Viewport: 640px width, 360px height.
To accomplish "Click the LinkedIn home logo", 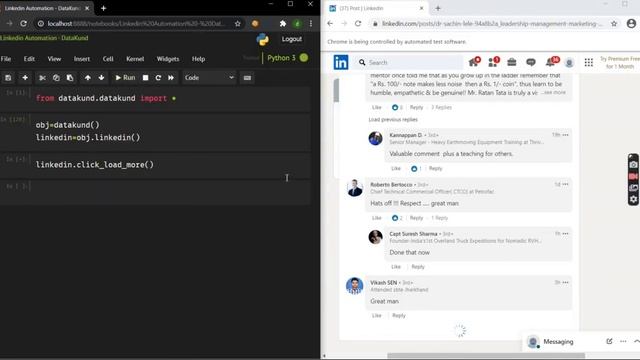I will (341, 62).
